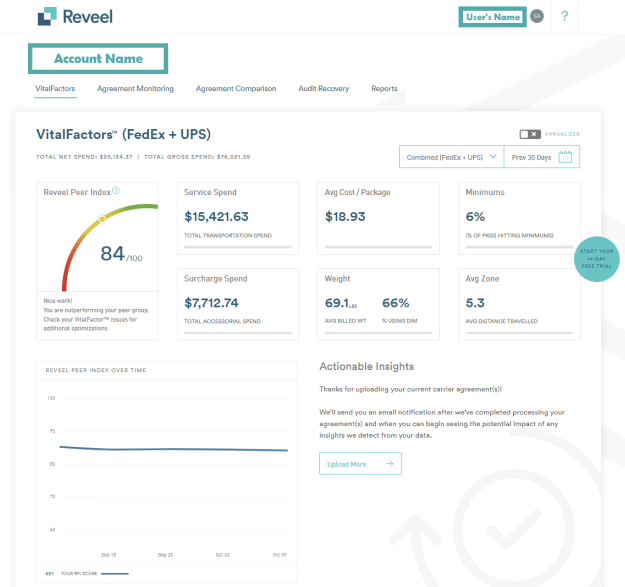Select the VitalFactors tab
Viewport: 625px width, 587px height.
[x=55, y=88]
